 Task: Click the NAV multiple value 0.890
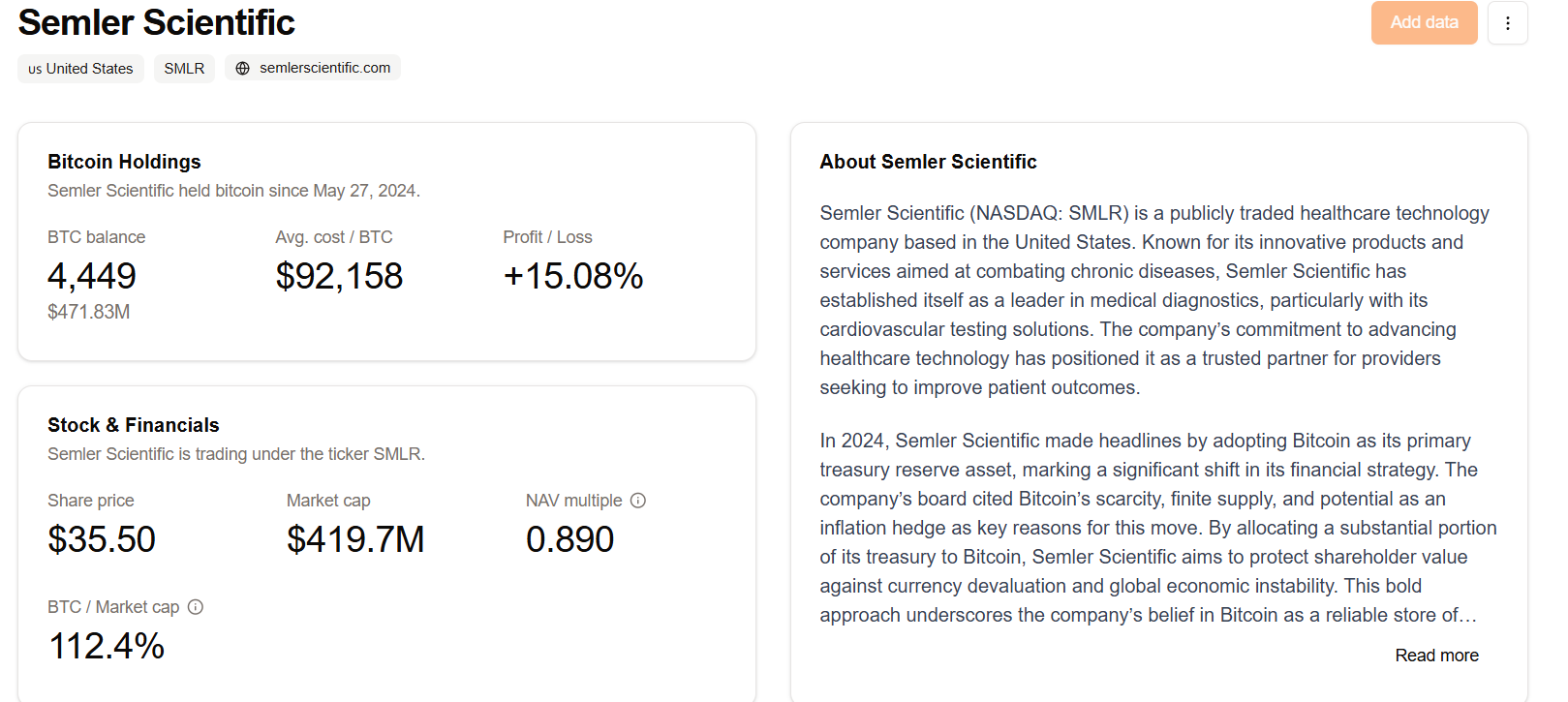569,539
